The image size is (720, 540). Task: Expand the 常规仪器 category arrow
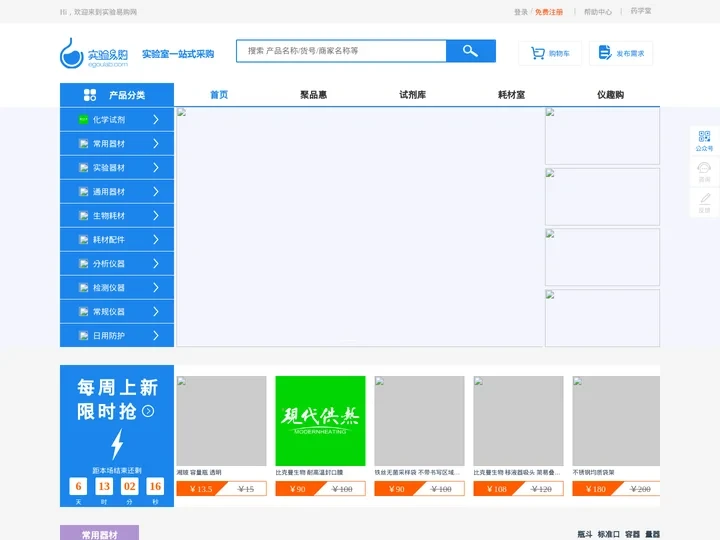(156, 312)
